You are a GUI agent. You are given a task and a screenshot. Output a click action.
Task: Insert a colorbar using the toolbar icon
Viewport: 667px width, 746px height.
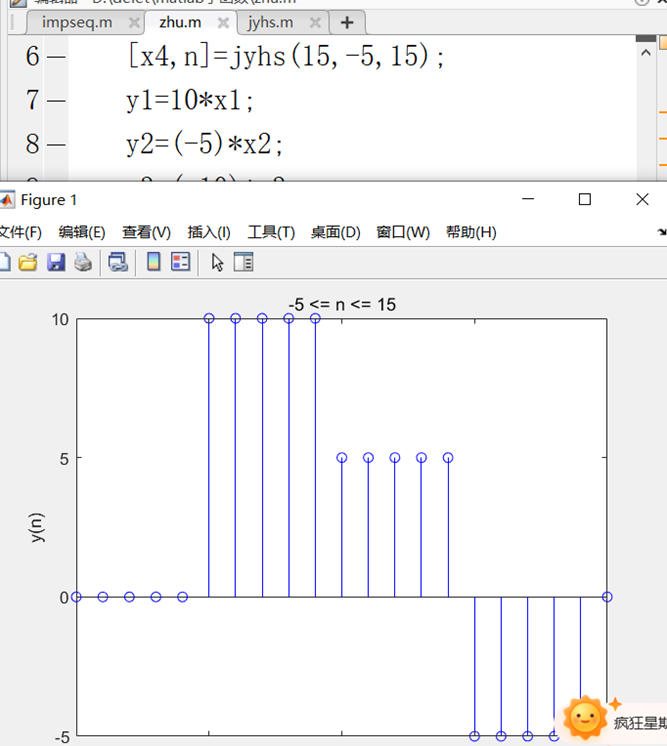[153, 262]
